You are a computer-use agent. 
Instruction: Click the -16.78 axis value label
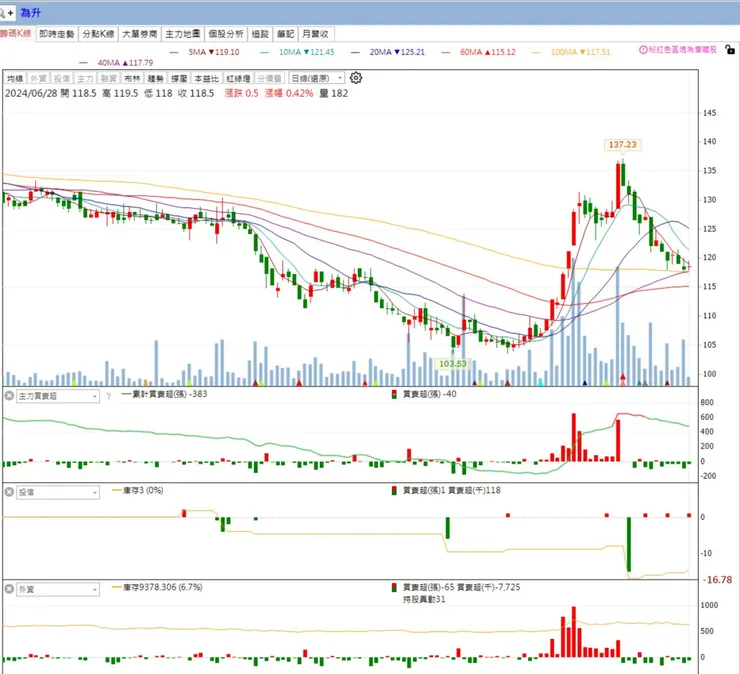click(718, 580)
